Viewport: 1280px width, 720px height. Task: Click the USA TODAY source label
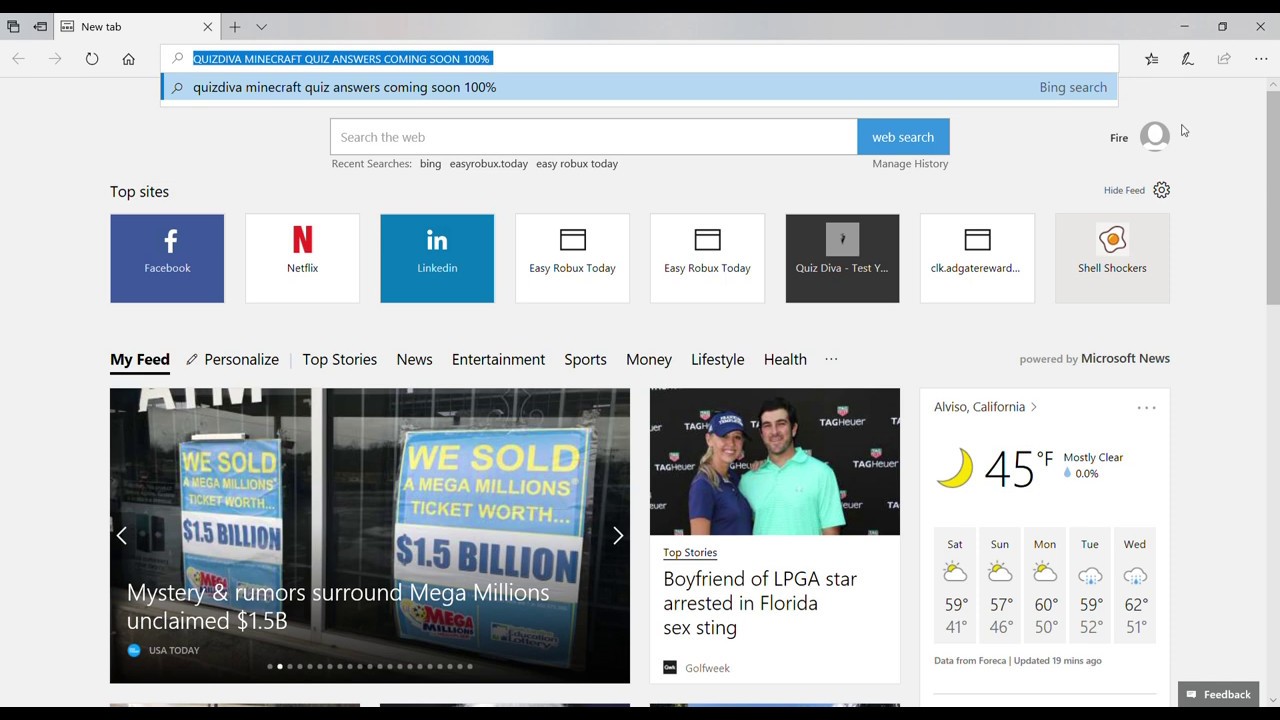[174, 650]
